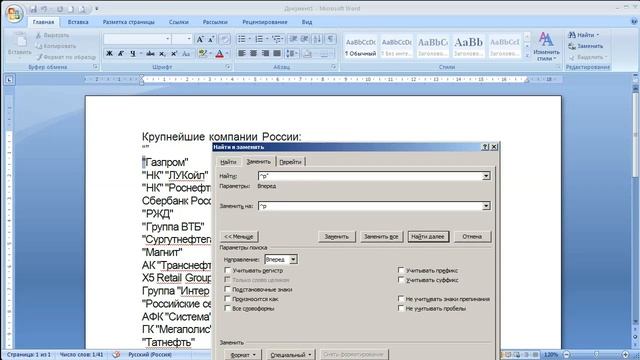Show paragraph marks (¶)
The height and width of the screenshot is (360, 640).
[331, 39]
